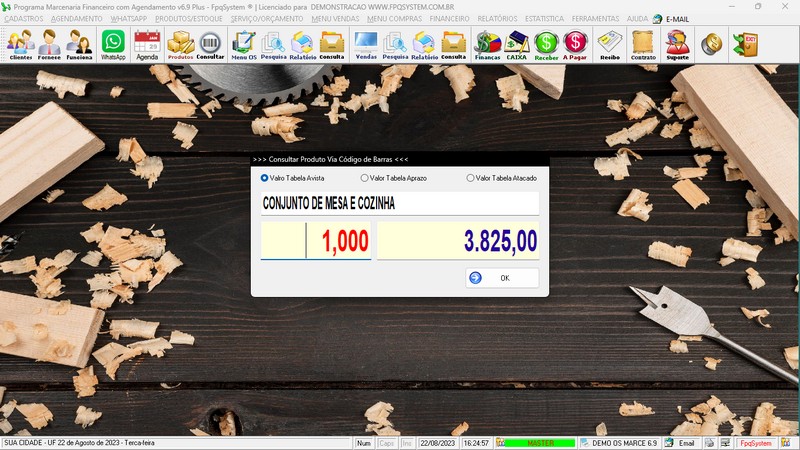Viewport: 800px width, 450px height.
Task: Click the date 22/08/2023 in status bar
Action: click(437, 443)
